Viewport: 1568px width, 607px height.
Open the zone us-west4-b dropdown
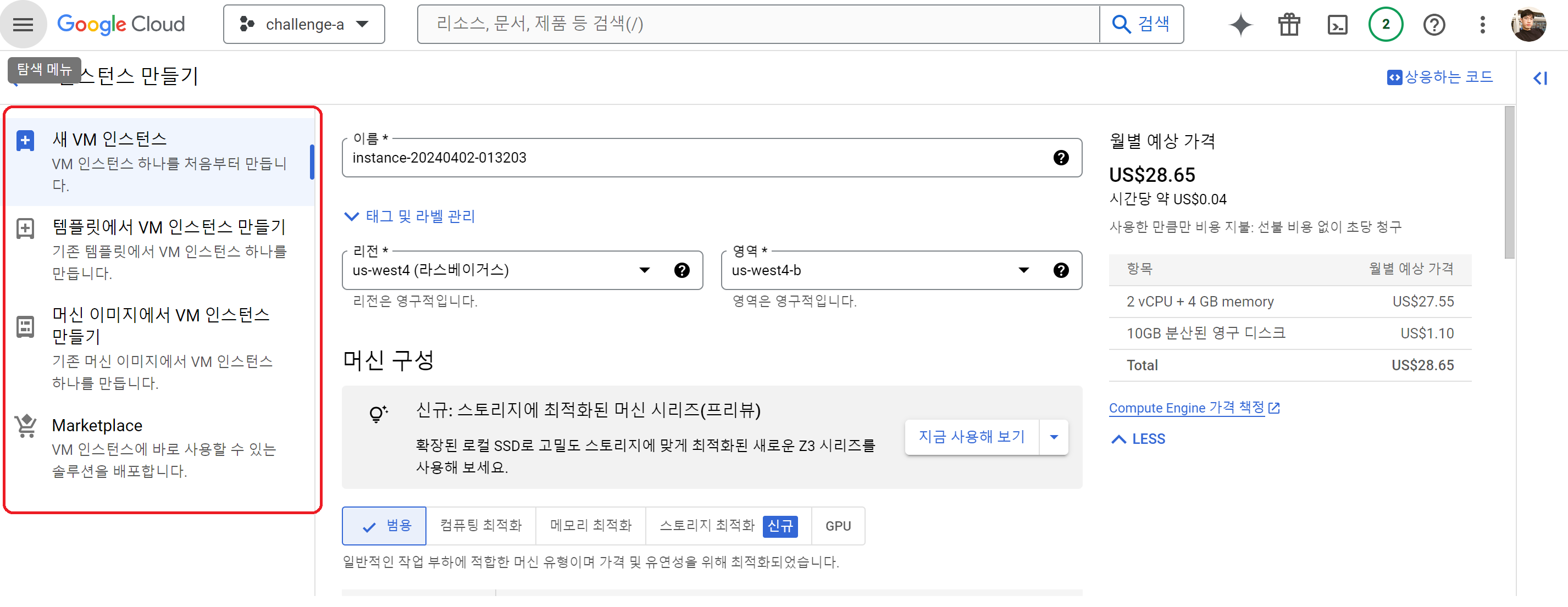(1023, 271)
